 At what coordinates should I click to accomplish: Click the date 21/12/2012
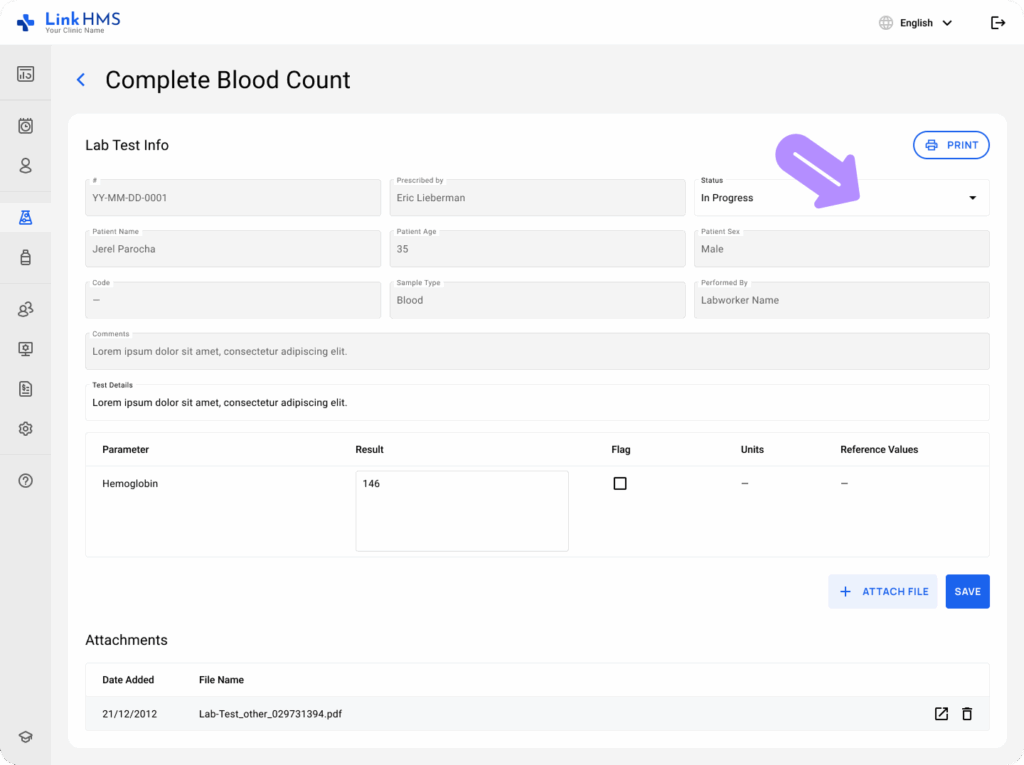point(129,713)
